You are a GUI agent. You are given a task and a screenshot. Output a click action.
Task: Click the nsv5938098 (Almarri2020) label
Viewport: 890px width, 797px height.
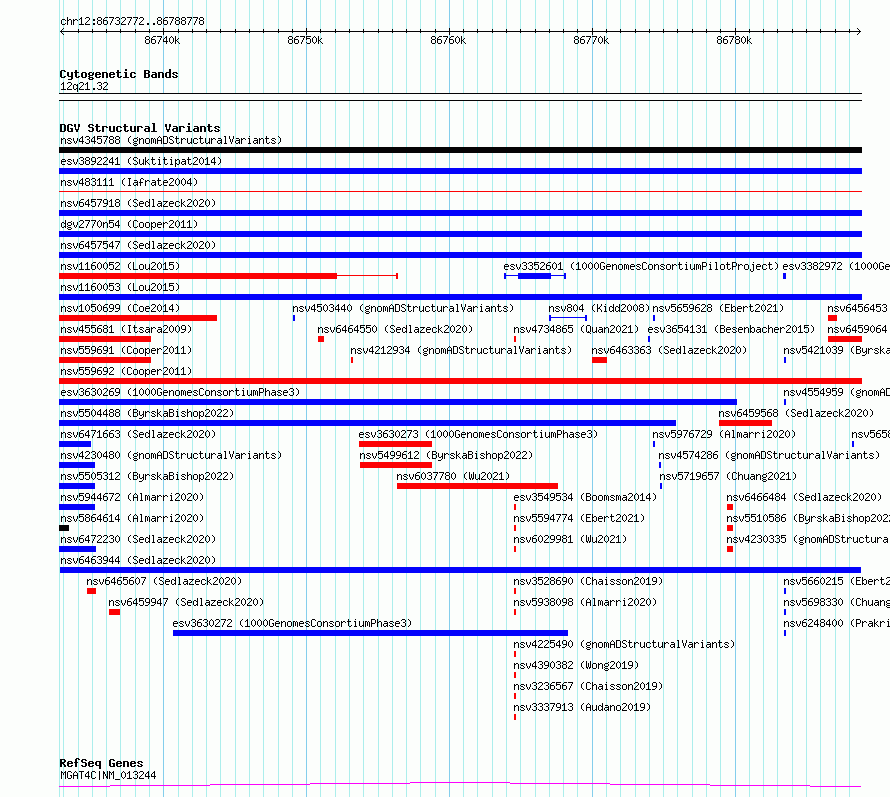click(585, 602)
